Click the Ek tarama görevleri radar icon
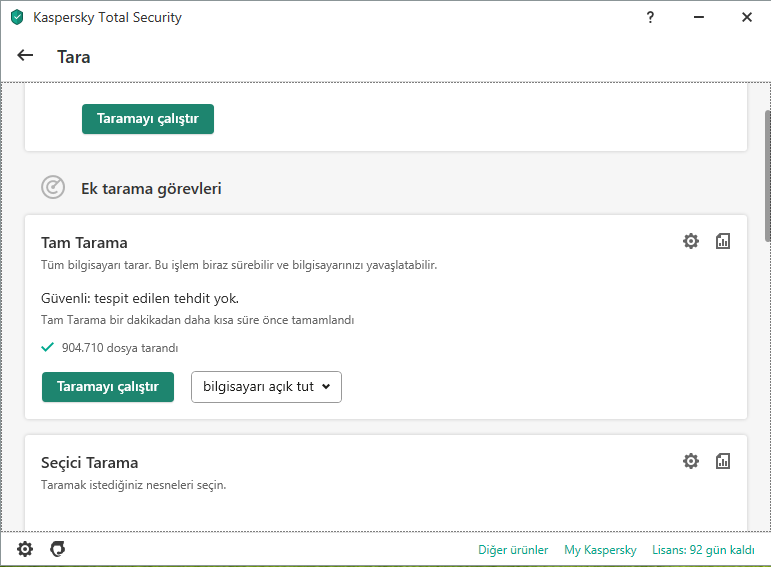771x567 pixels. (x=52, y=187)
